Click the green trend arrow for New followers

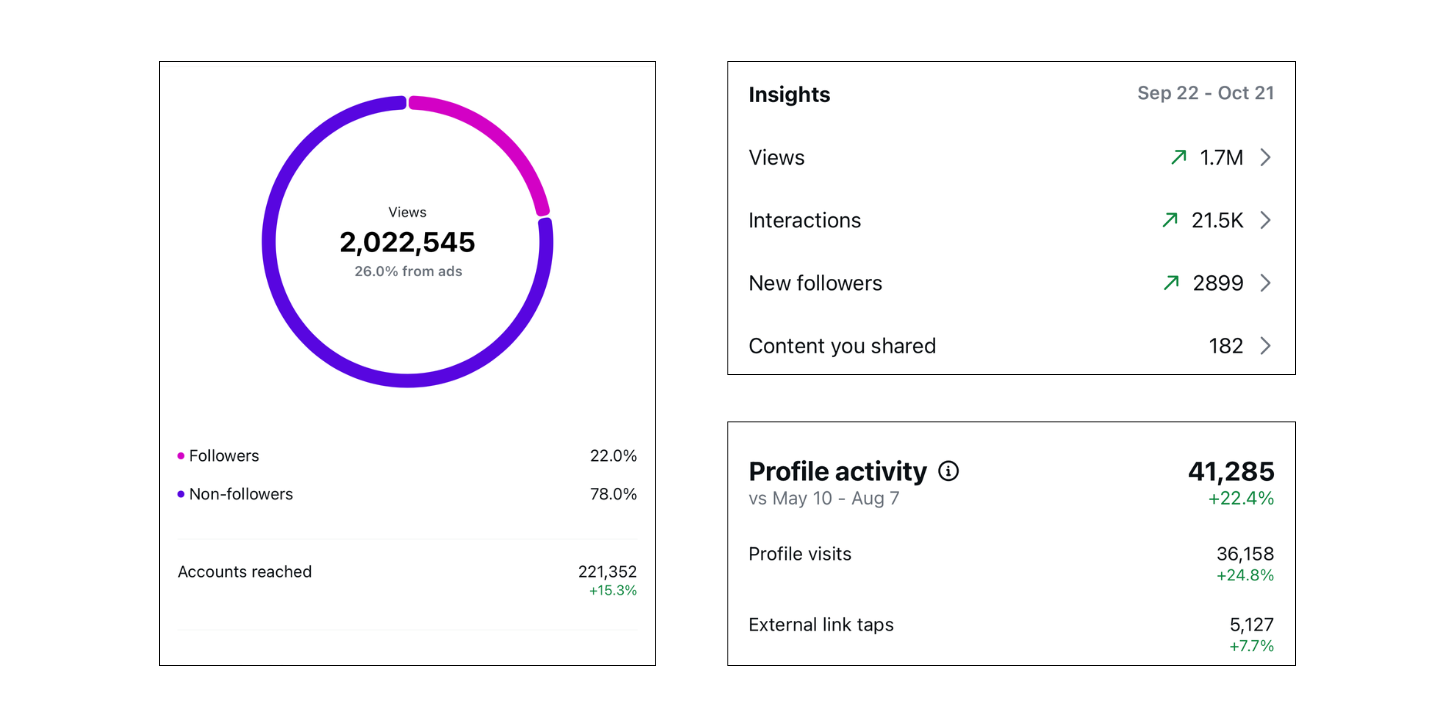point(1171,283)
